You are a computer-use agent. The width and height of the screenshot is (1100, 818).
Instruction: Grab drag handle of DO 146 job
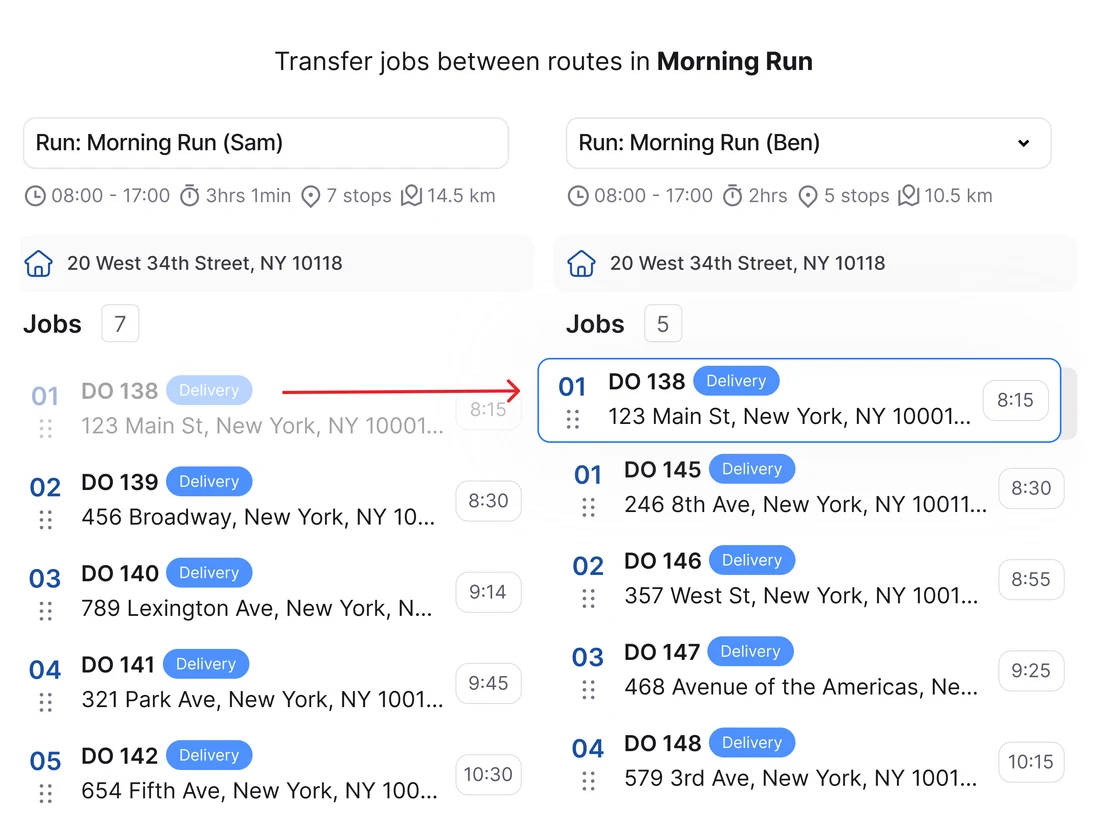tap(589, 598)
